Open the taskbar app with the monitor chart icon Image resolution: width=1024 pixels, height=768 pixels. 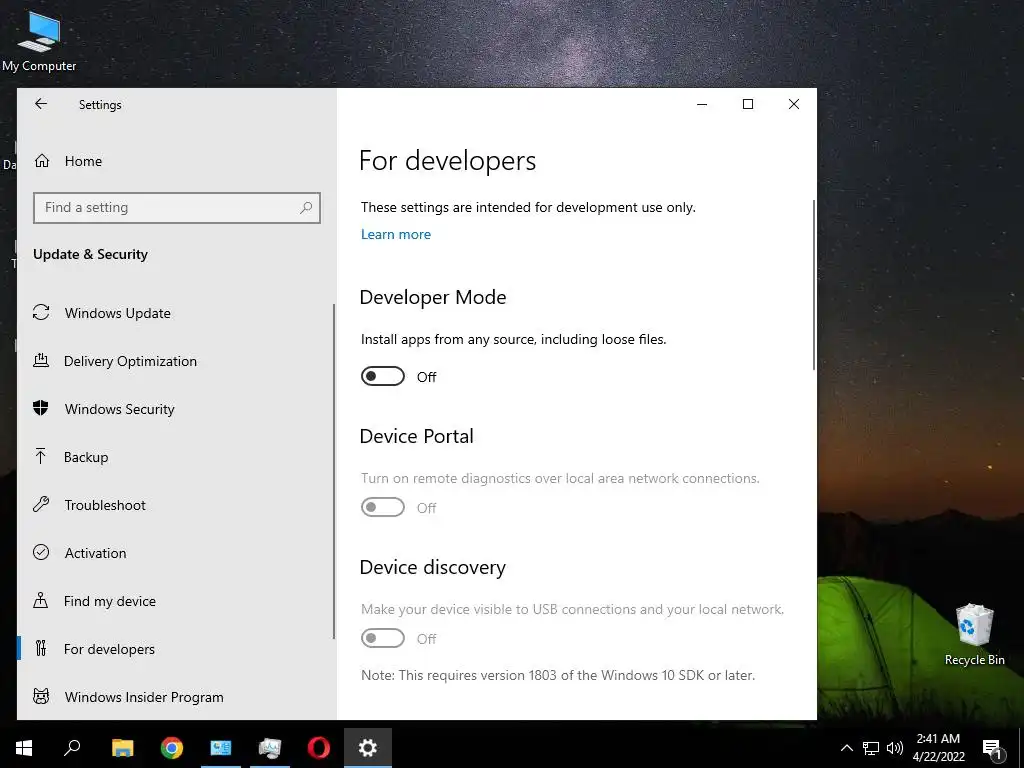tap(270, 748)
